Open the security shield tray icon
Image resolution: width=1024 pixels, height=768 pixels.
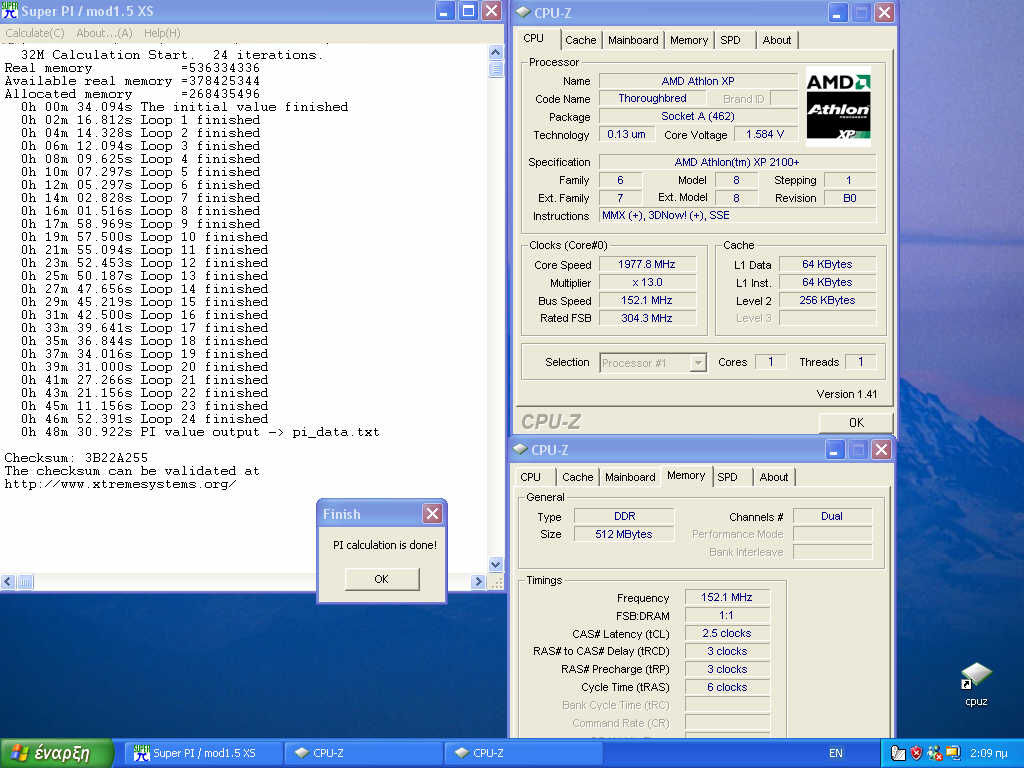click(916, 753)
